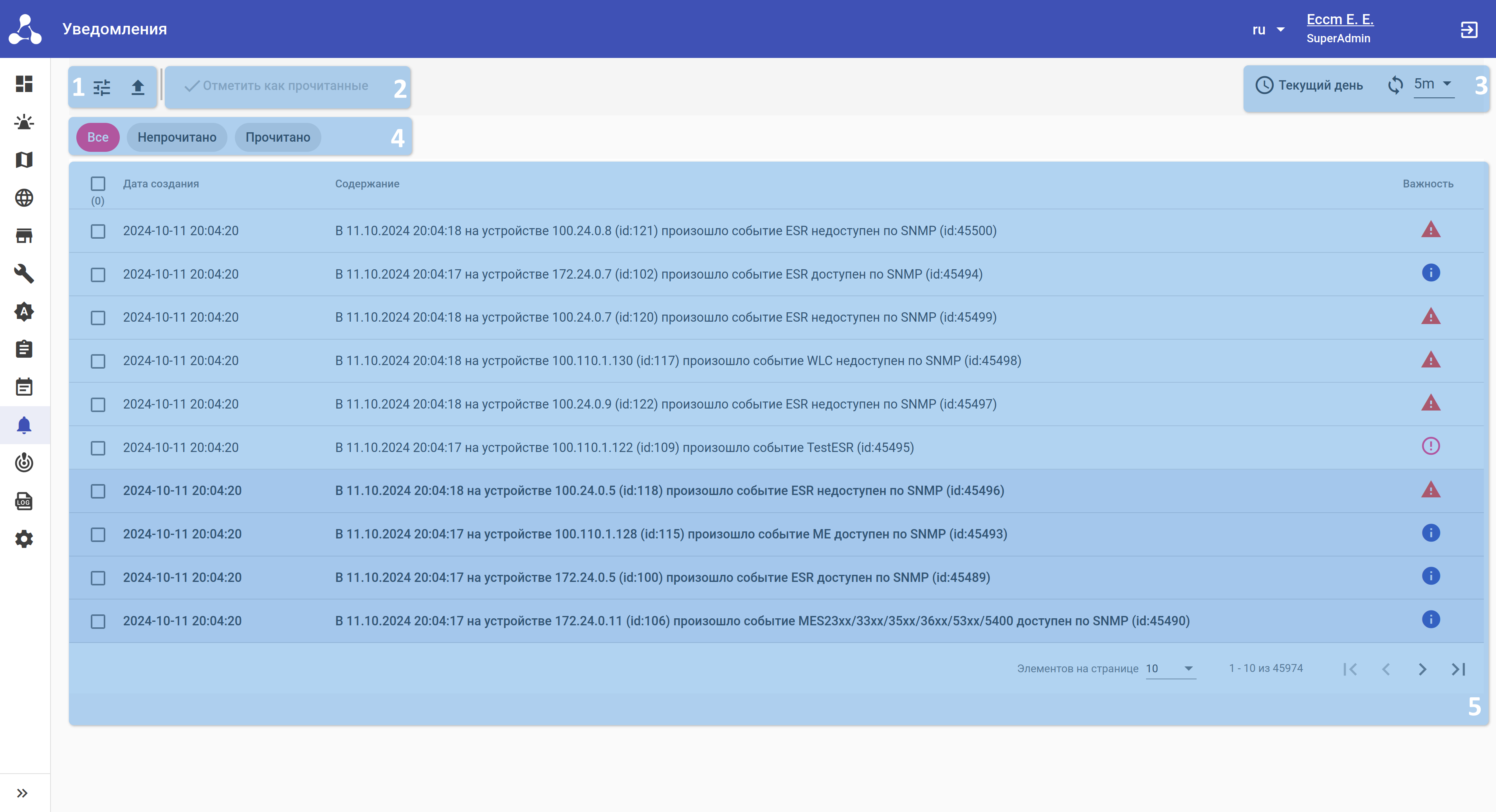
Task: Open the Ecсm E. E. user profile link
Action: (1339, 19)
